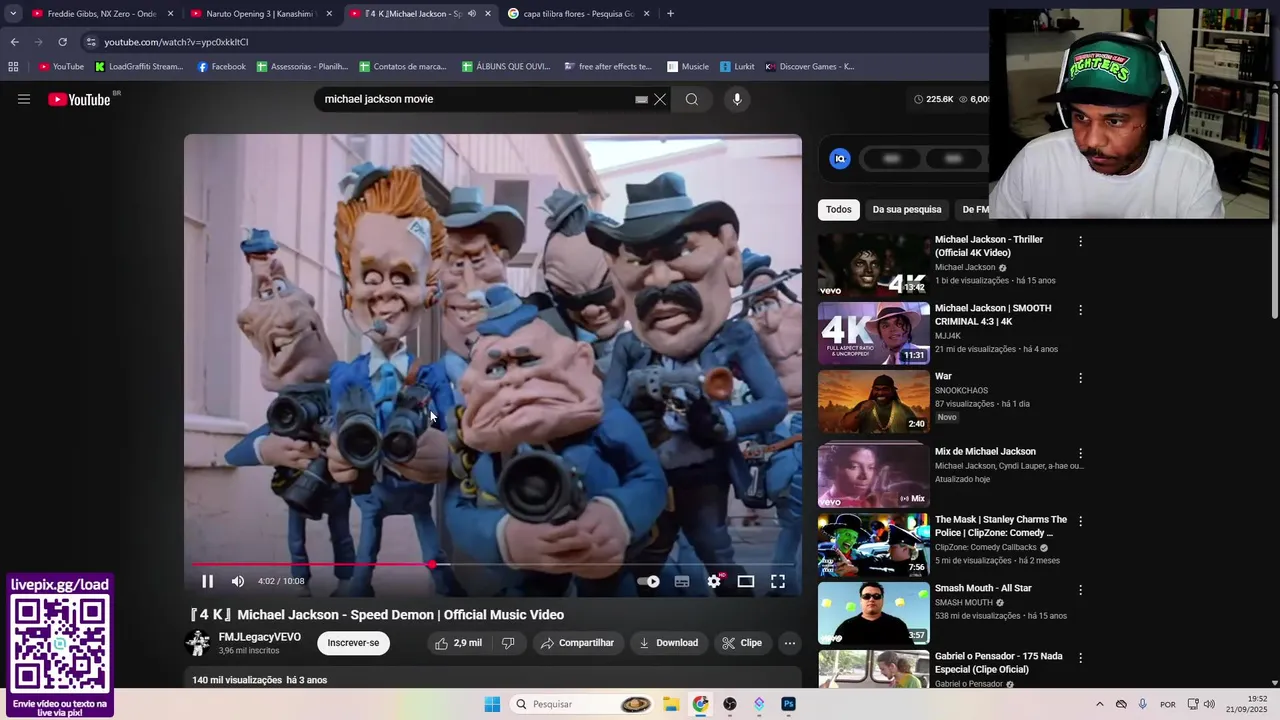1280x720 pixels.
Task: Run search with the magnifier button
Action: 692,99
